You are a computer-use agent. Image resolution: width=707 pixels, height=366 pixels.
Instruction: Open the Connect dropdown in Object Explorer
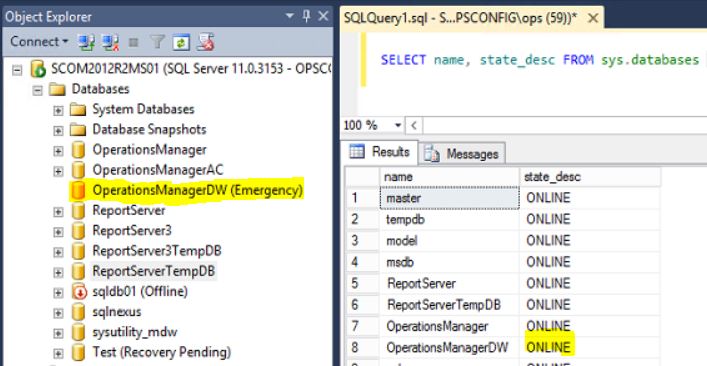click(39, 42)
